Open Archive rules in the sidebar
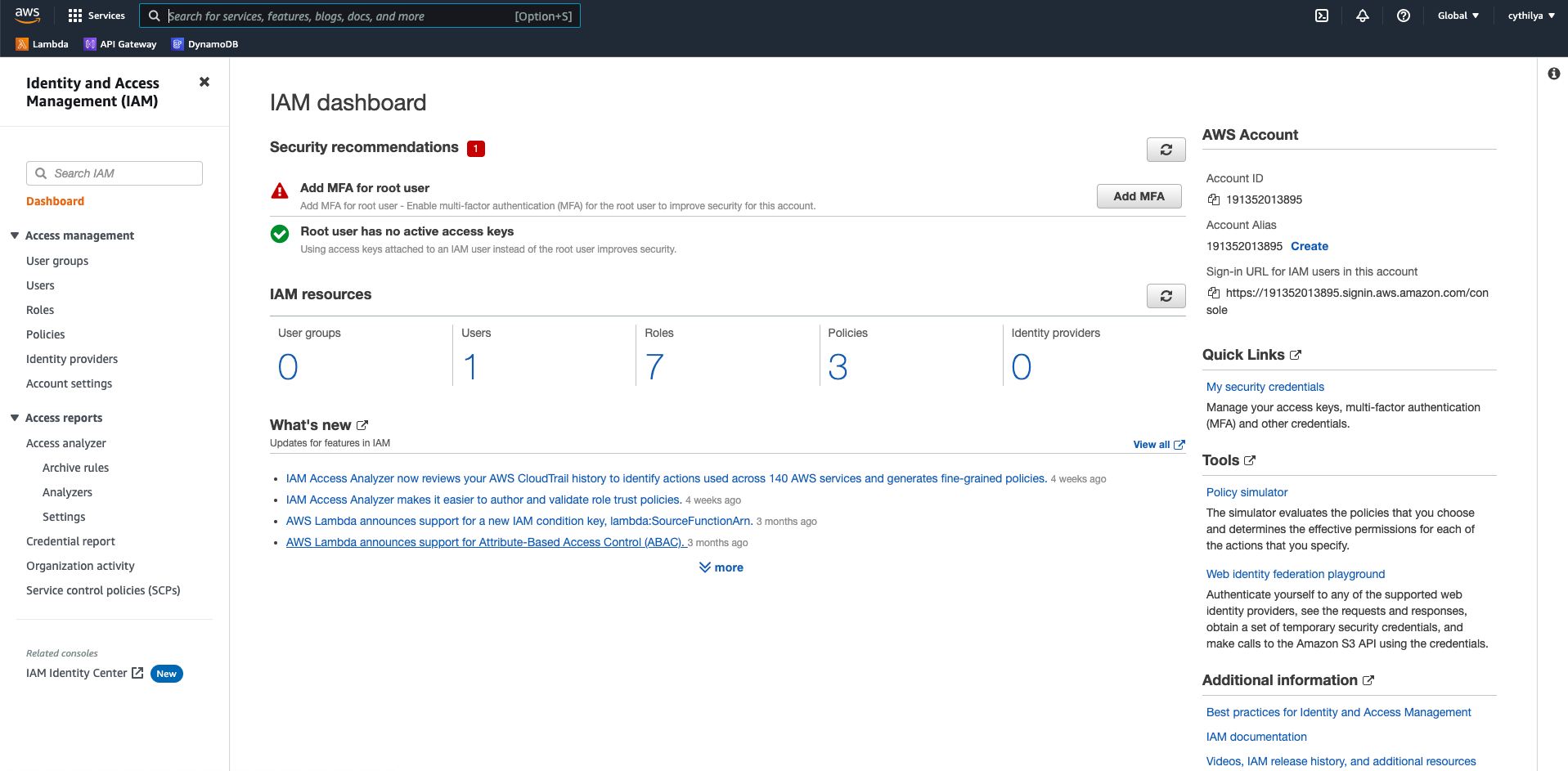 coord(75,468)
